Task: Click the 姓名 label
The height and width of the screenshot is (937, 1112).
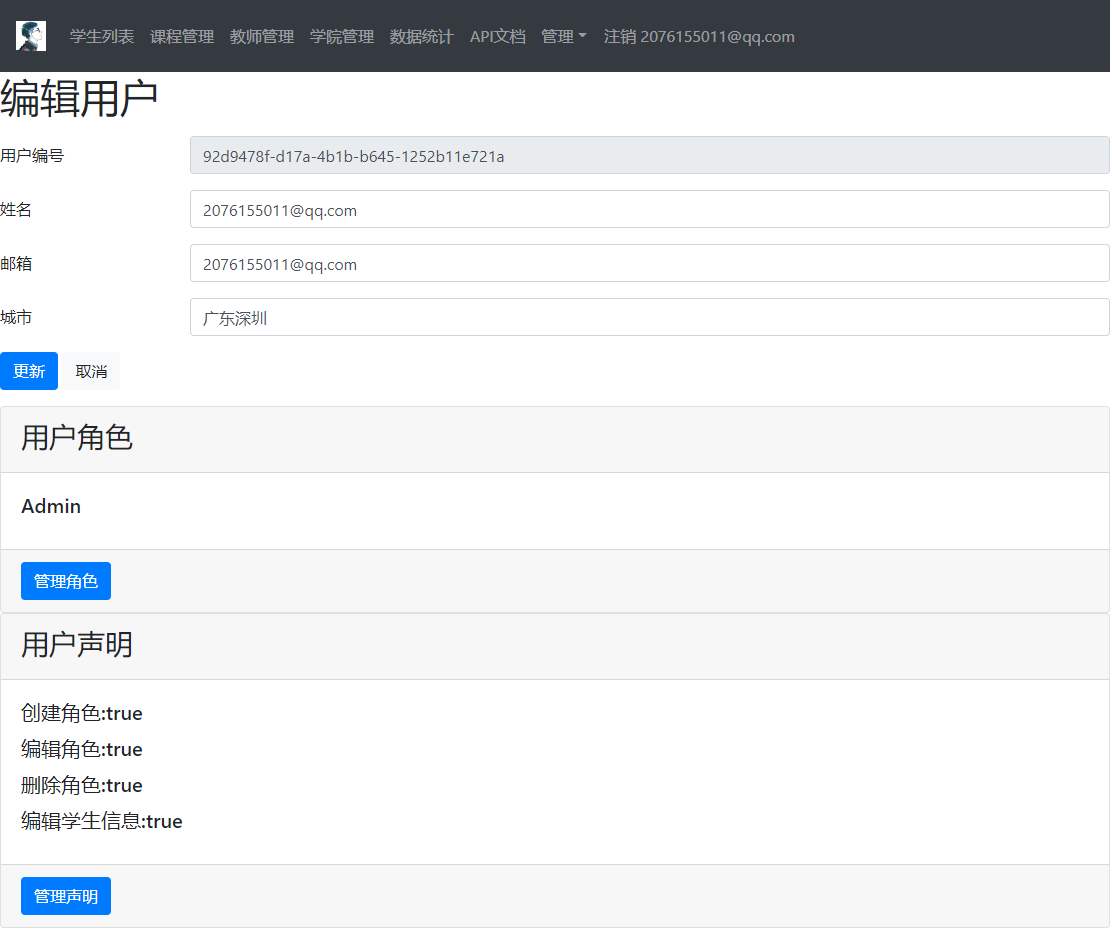Action: (x=16, y=209)
